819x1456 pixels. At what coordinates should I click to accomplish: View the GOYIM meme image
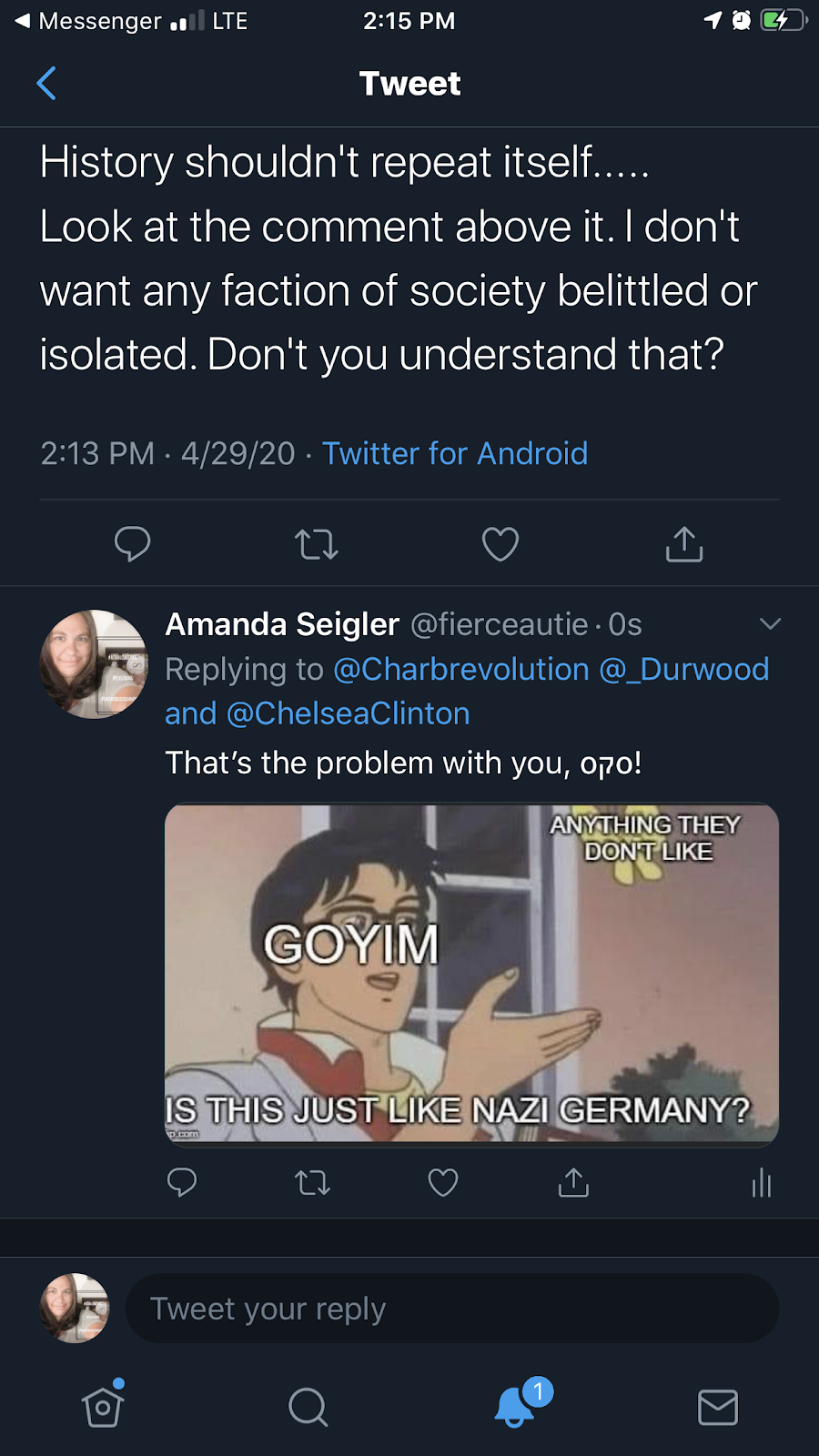[471, 974]
